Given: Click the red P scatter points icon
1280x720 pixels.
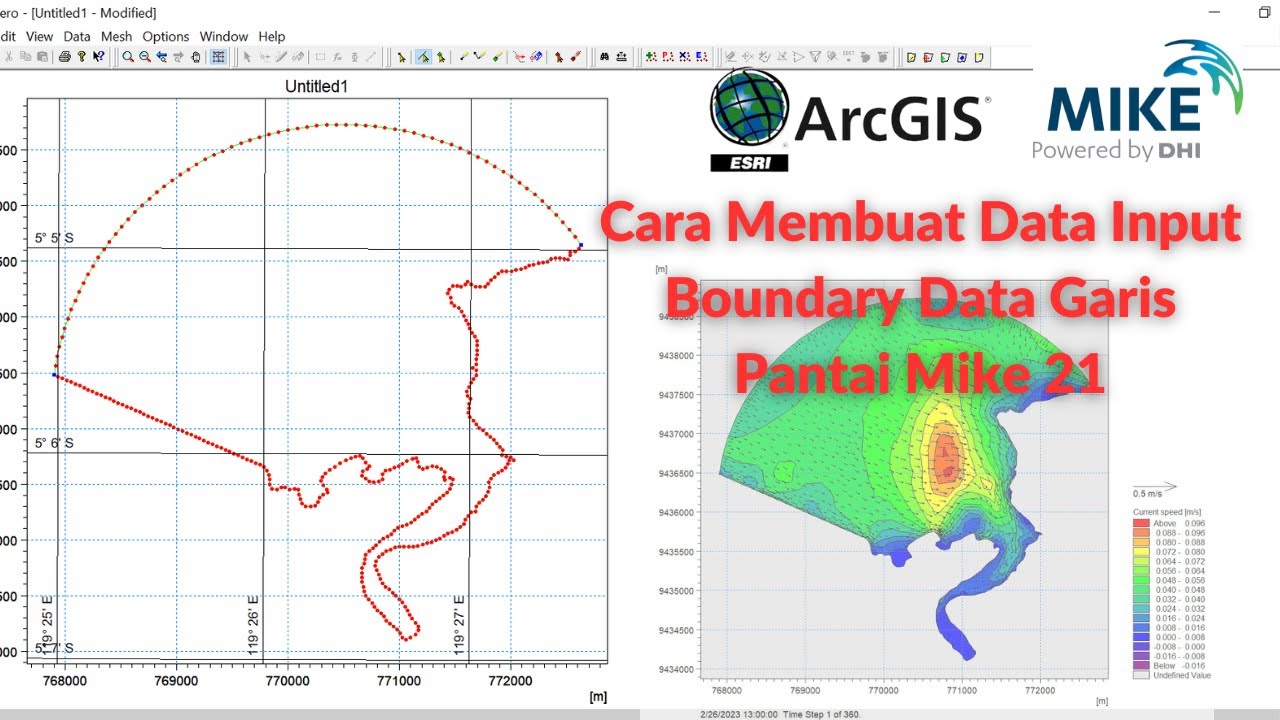Looking at the screenshot, I should pyautogui.click(x=668, y=57).
